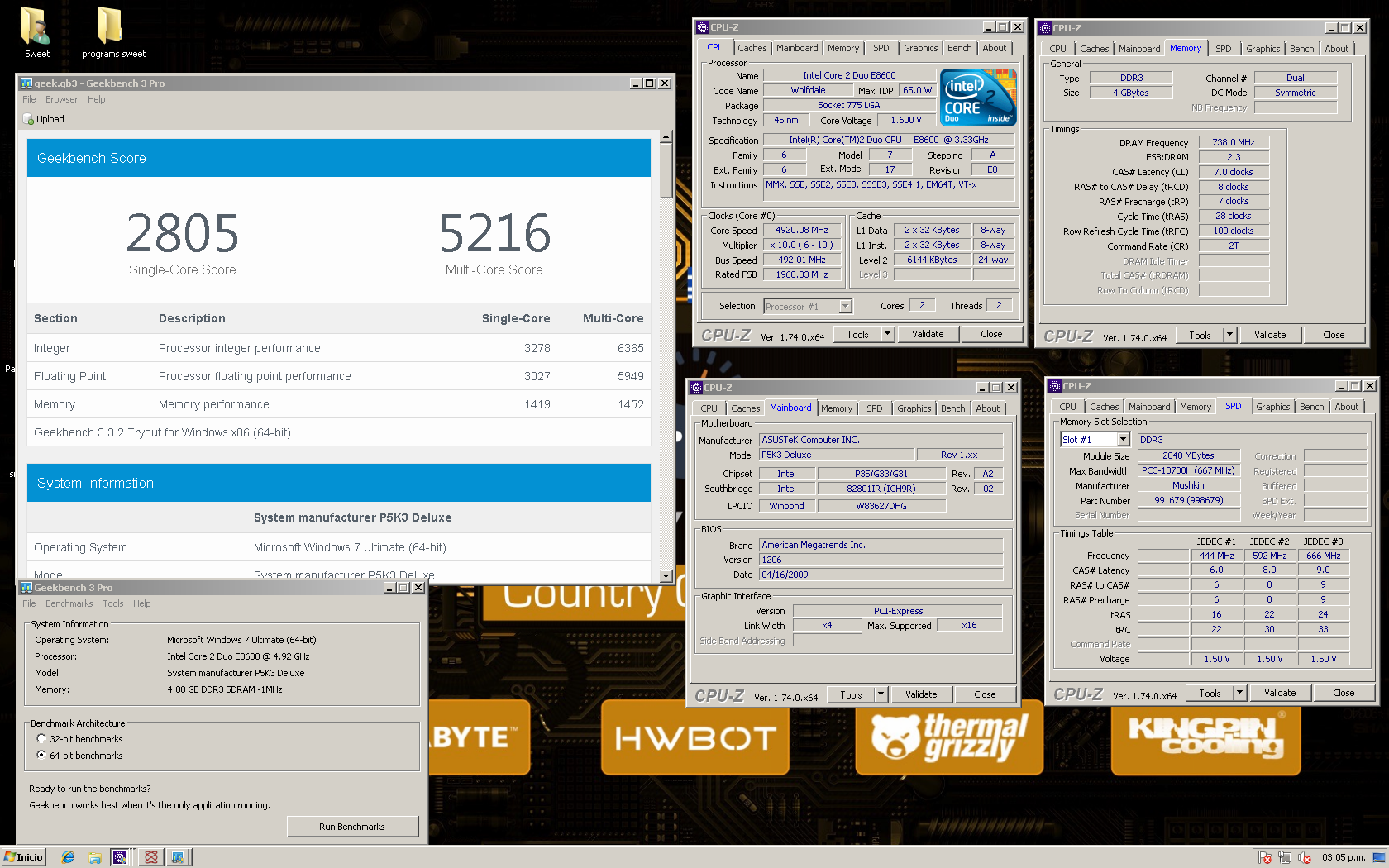
Task: Open Graphics tab in CPU-Z memory timings window
Action: pos(1263,49)
